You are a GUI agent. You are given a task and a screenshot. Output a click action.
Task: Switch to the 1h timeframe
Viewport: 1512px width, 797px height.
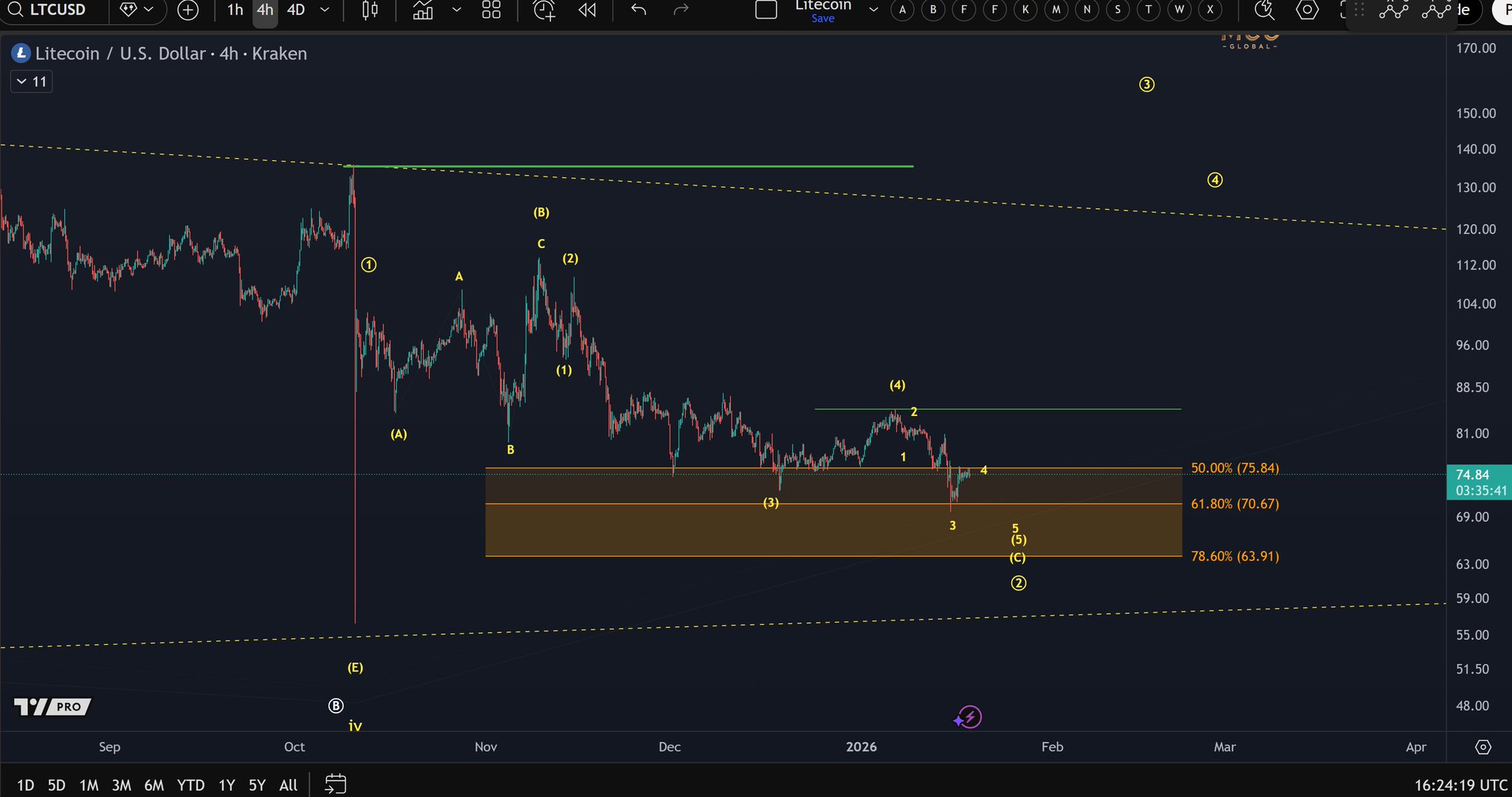235,10
